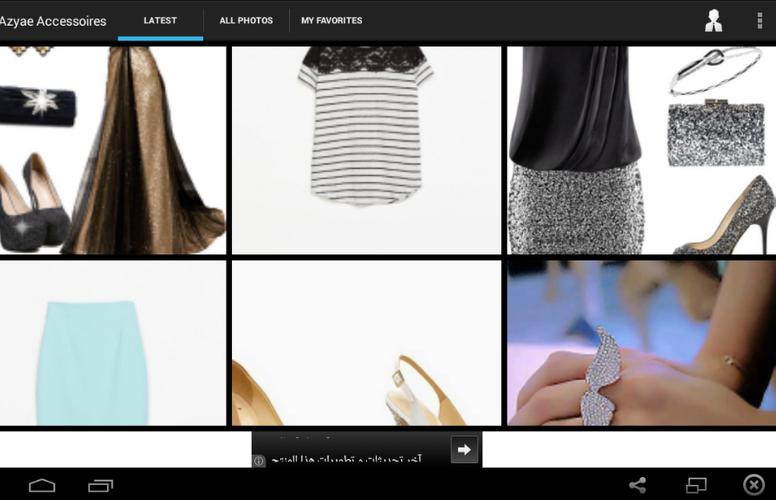Tap the Android home button
This screenshot has height=500, width=776.
[x=42, y=485]
